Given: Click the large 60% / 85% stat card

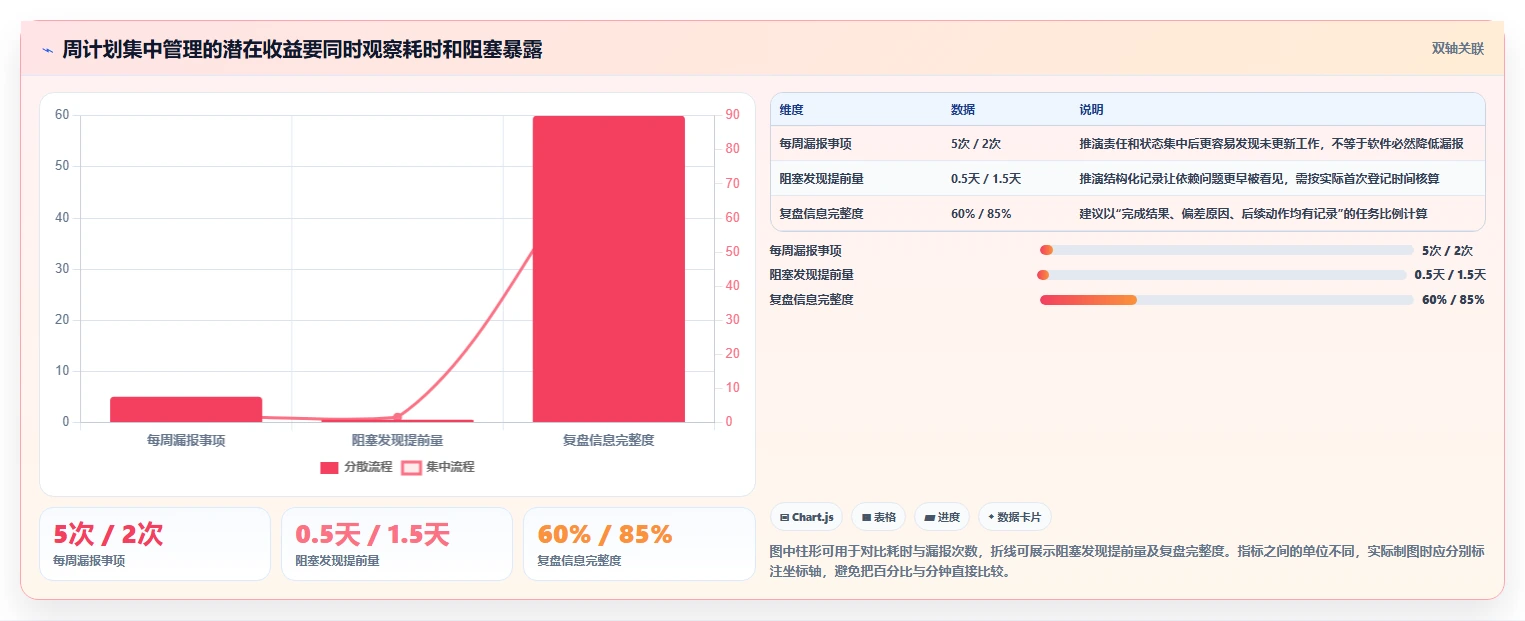Looking at the screenshot, I should [x=639, y=544].
